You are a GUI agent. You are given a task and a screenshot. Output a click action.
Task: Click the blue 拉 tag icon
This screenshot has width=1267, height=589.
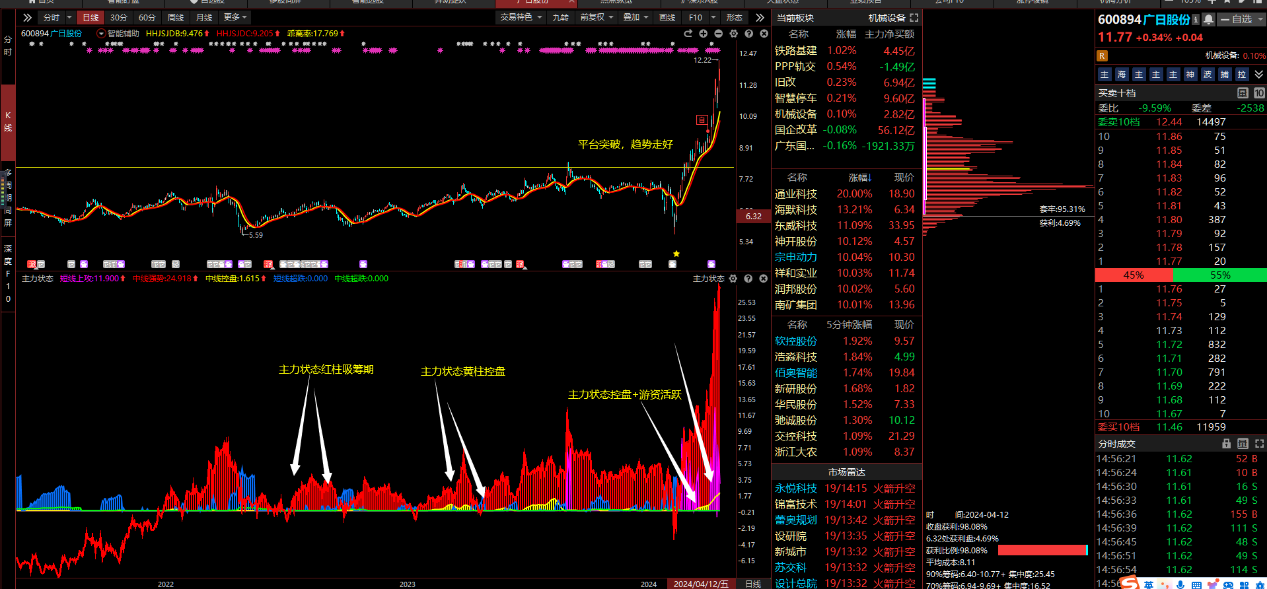point(1241,74)
